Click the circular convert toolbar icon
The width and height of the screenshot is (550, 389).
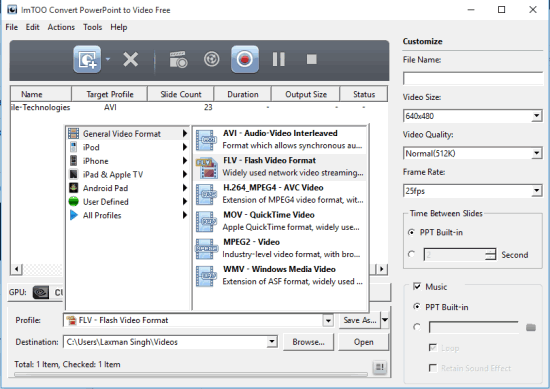click(212, 59)
